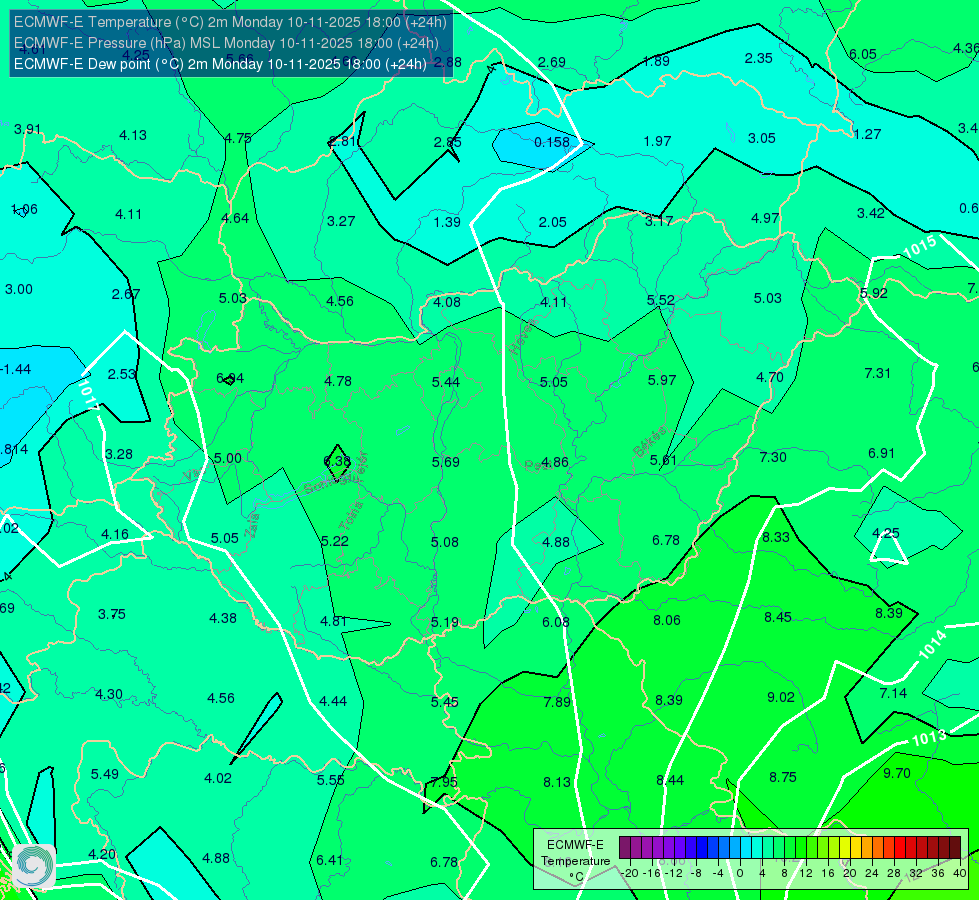Click the Békés county label
The height and width of the screenshot is (900, 979).
[x=649, y=442]
